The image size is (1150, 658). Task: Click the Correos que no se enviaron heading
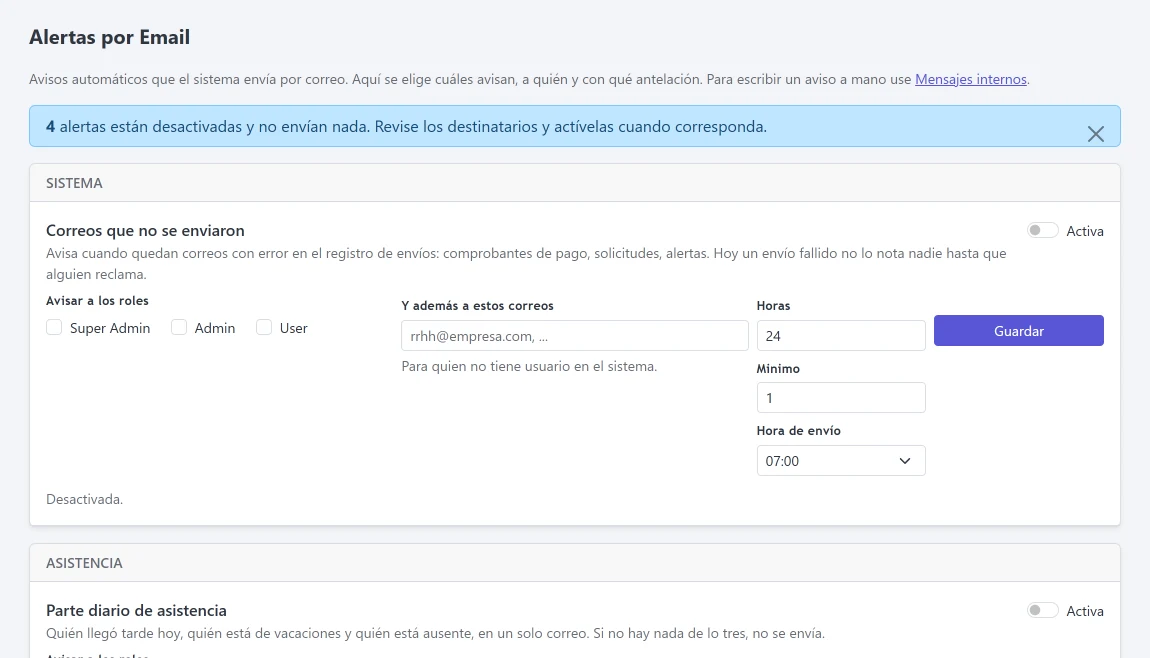point(145,230)
